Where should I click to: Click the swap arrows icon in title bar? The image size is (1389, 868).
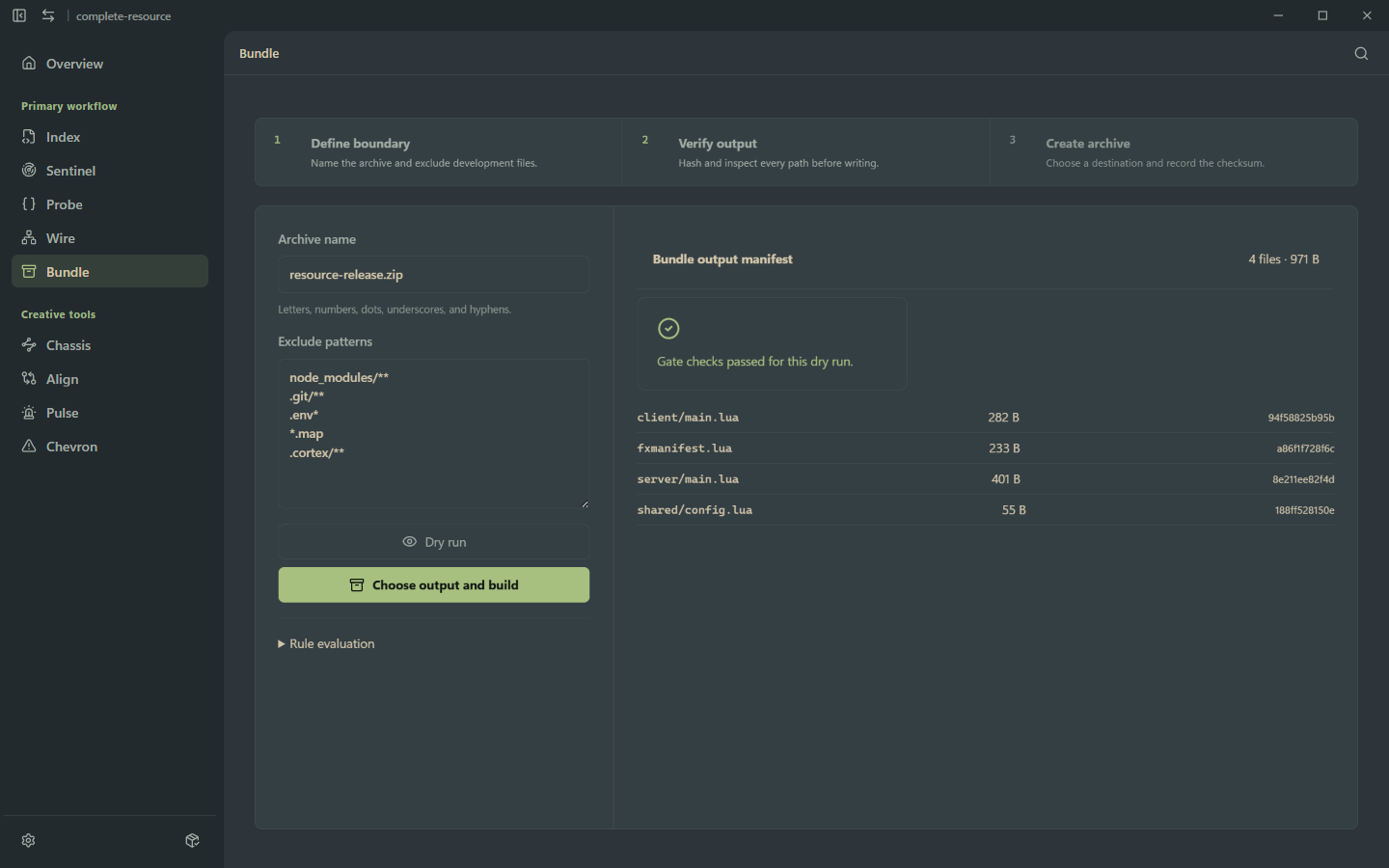[48, 15]
